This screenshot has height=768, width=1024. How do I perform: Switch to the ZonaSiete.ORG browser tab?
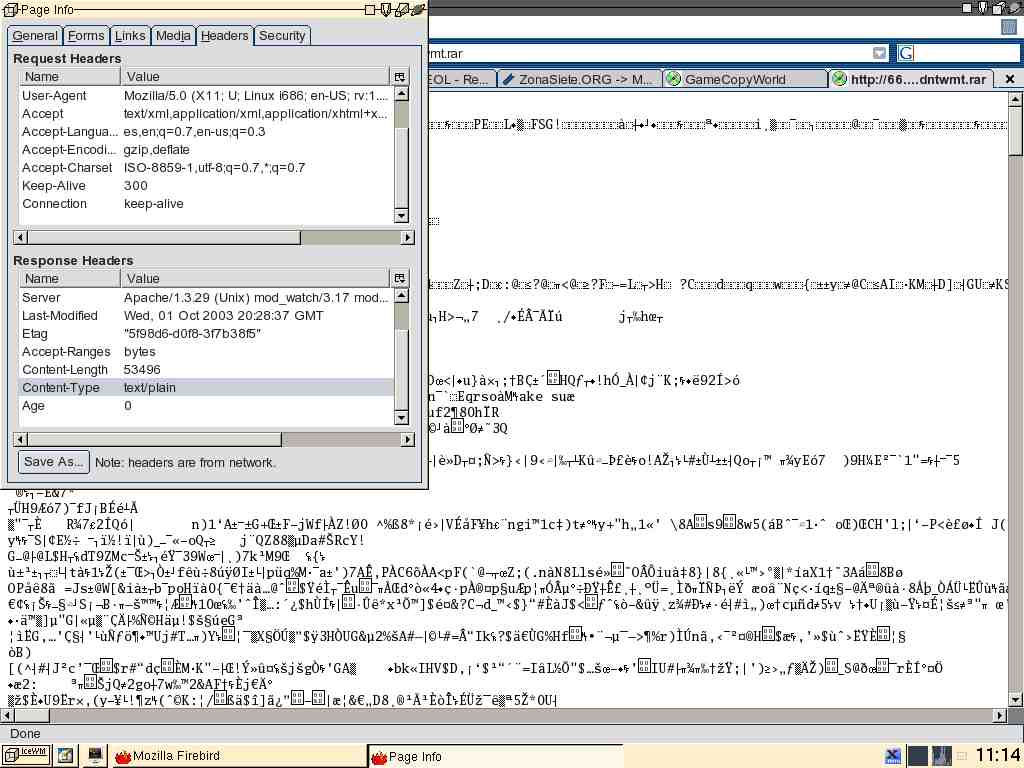(579, 80)
